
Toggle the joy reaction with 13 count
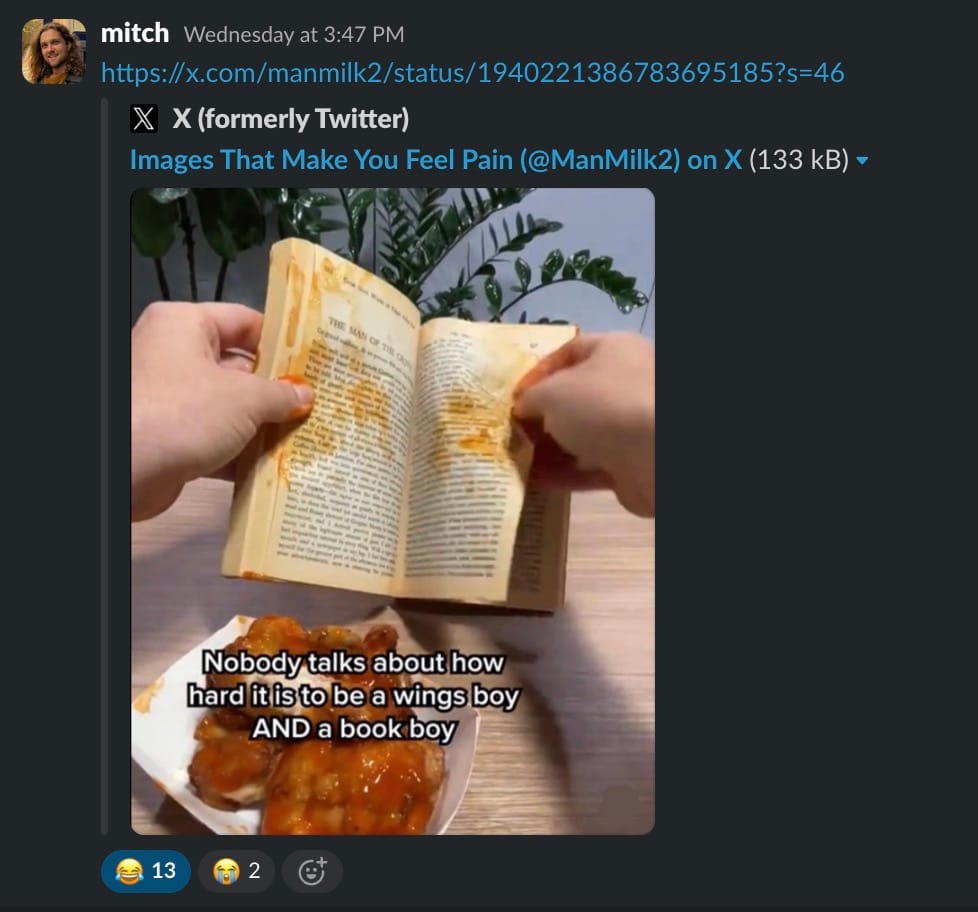(146, 871)
